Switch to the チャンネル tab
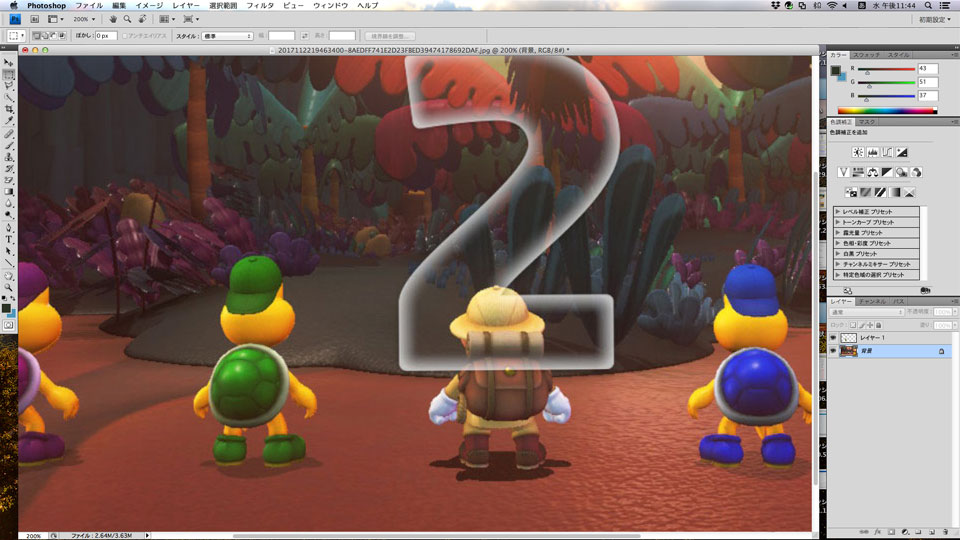The image size is (960, 540). (x=871, y=301)
